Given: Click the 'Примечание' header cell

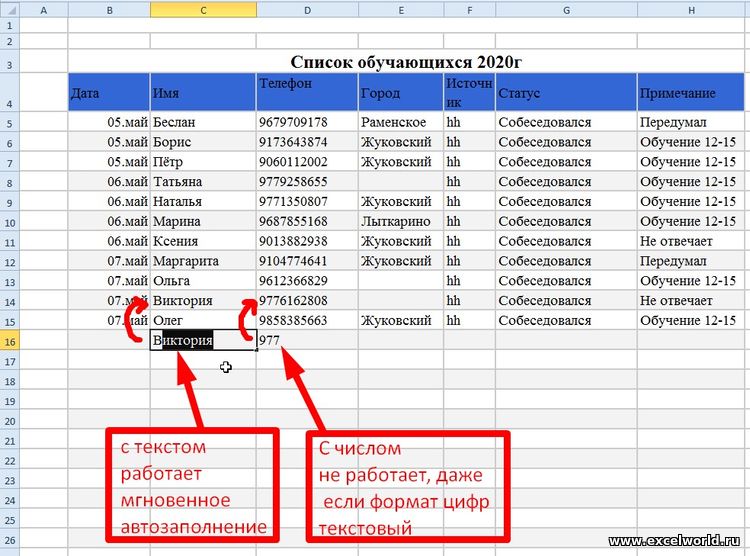Looking at the screenshot, I should click(x=691, y=93).
